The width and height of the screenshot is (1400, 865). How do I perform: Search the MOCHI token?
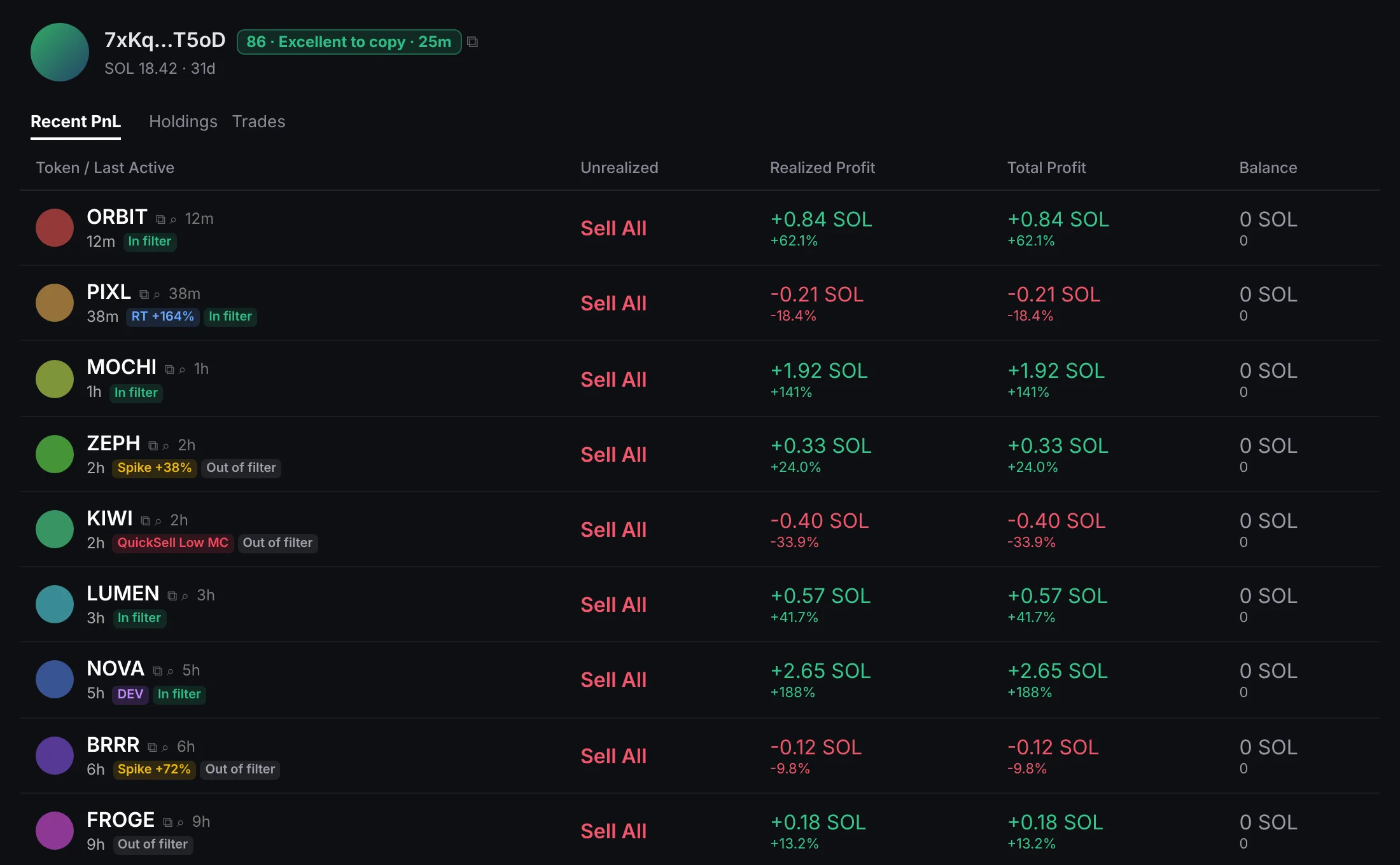pyautogui.click(x=182, y=370)
